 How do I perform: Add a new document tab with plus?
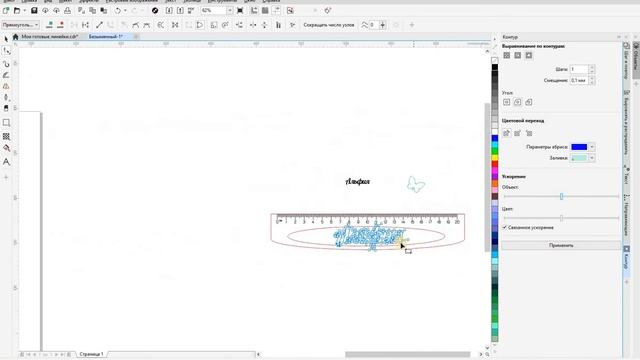pyautogui.click(x=136, y=37)
